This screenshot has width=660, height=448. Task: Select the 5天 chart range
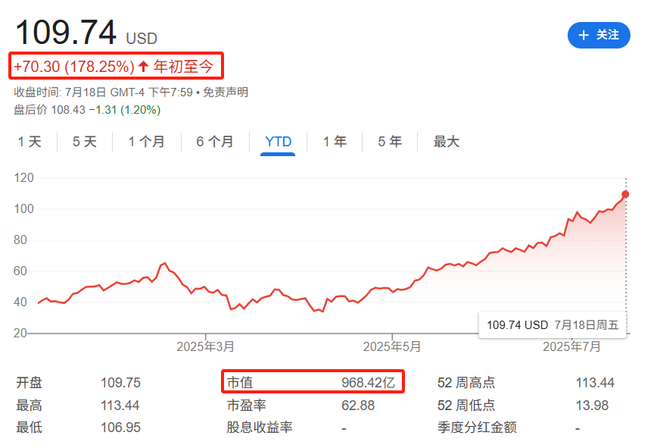click(x=85, y=142)
